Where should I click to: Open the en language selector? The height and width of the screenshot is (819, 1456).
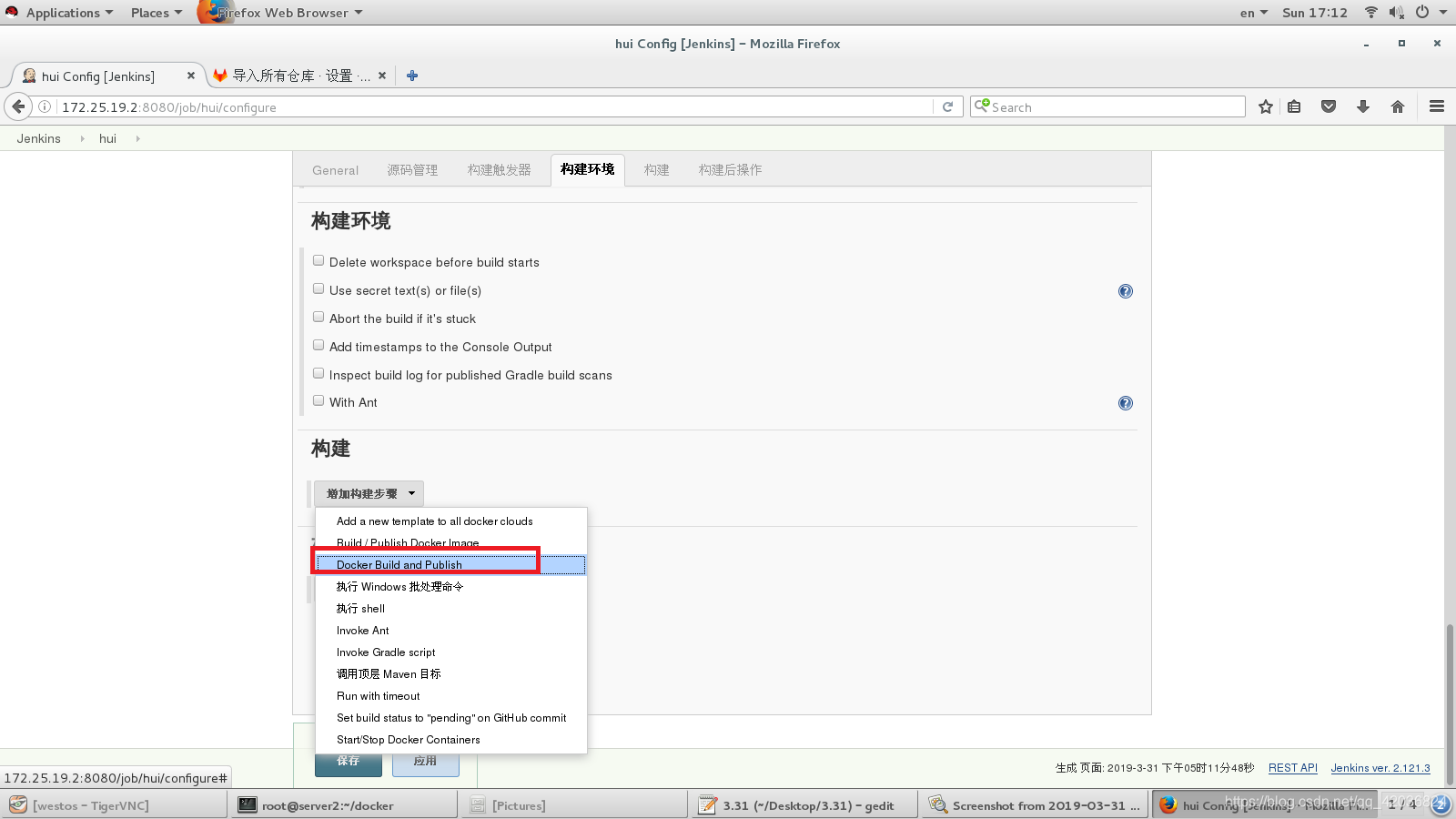click(x=1253, y=13)
